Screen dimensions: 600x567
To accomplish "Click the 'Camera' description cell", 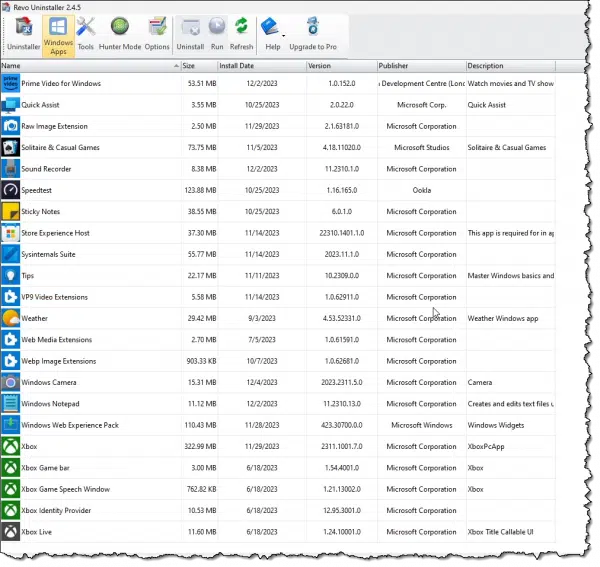I will point(479,382).
